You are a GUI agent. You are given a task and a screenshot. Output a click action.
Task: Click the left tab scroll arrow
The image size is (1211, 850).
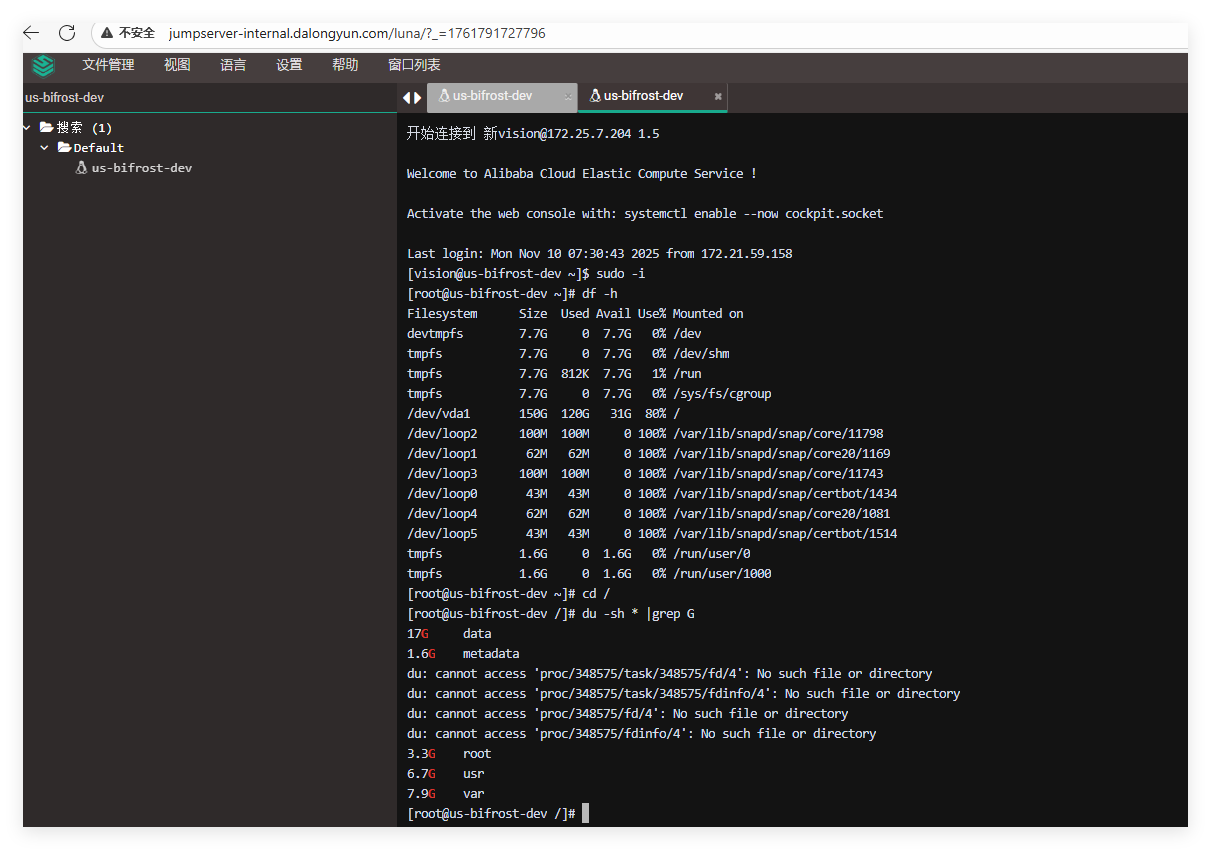(x=406, y=97)
